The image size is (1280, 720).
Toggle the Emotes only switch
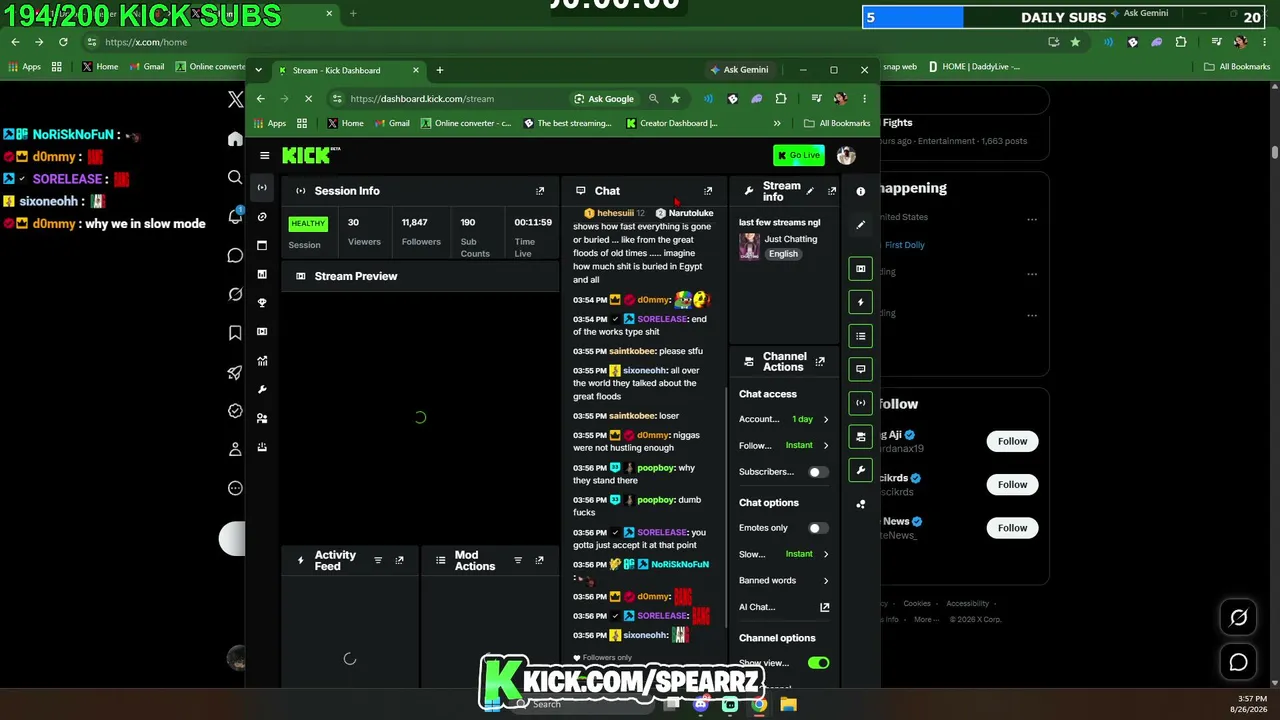pos(818,528)
